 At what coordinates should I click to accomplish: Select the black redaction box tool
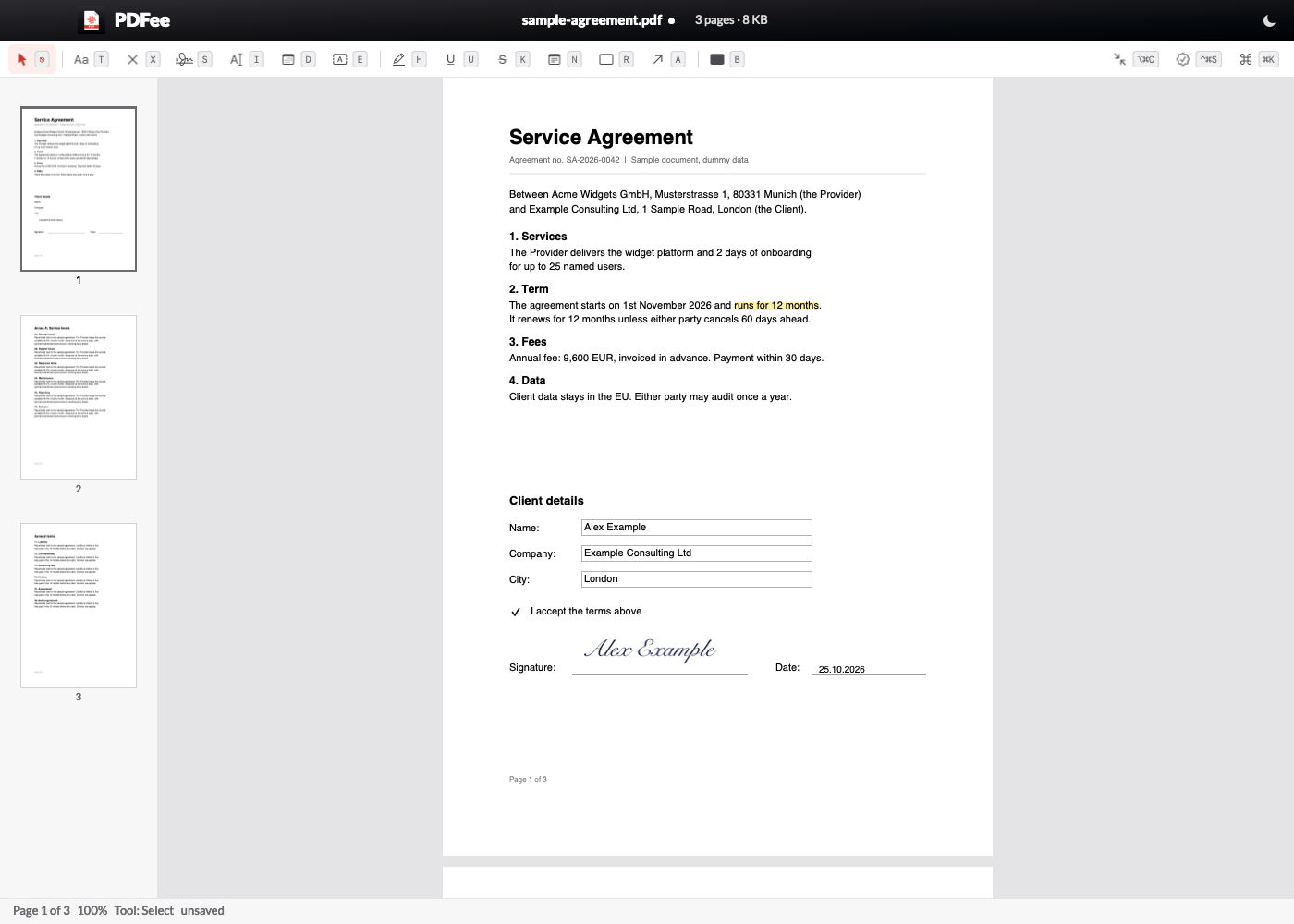point(726,59)
